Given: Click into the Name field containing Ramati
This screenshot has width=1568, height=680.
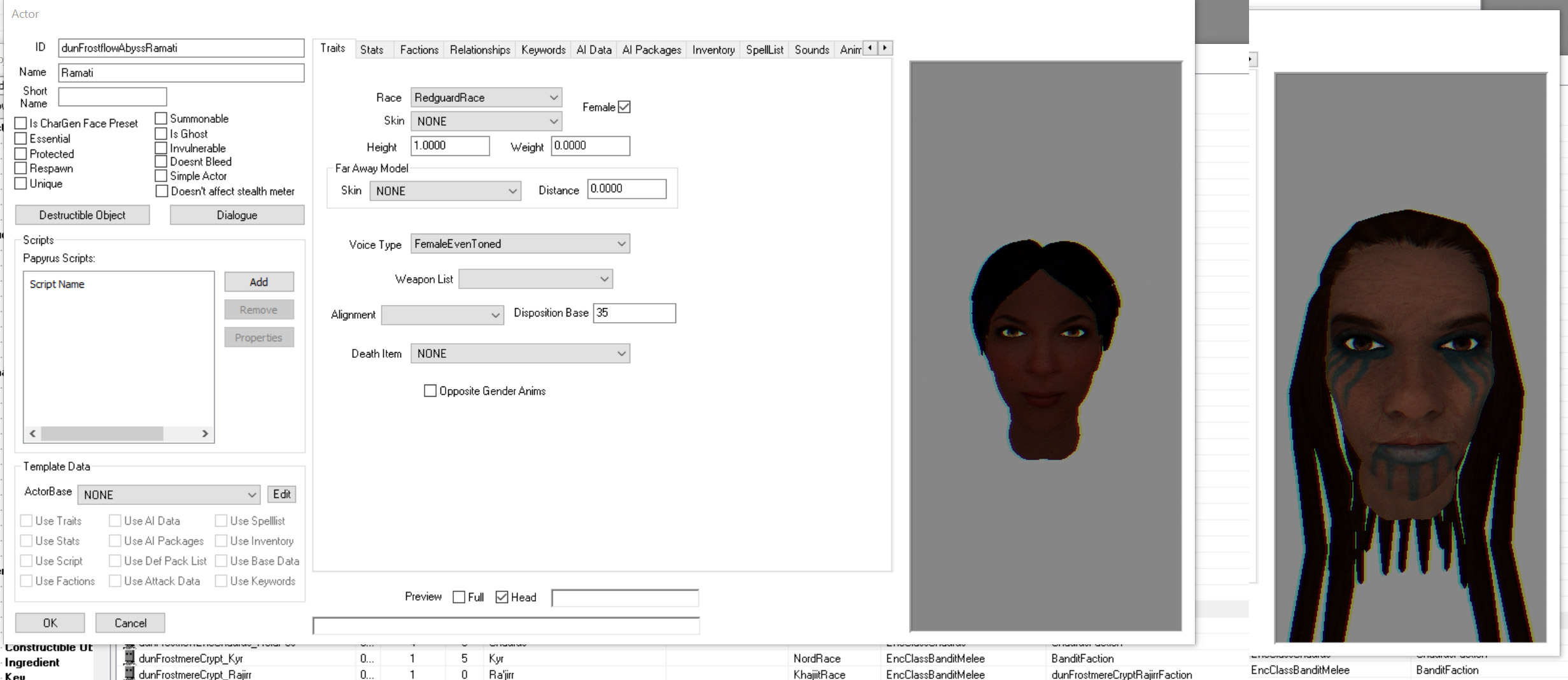Looking at the screenshot, I should pos(181,73).
